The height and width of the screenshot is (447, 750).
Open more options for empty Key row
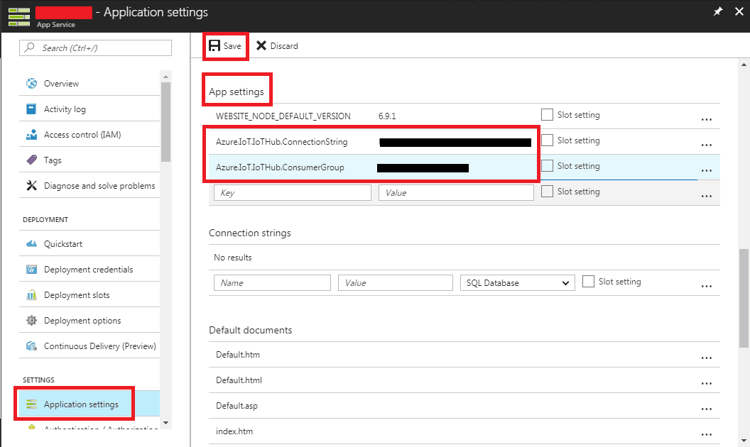click(706, 196)
